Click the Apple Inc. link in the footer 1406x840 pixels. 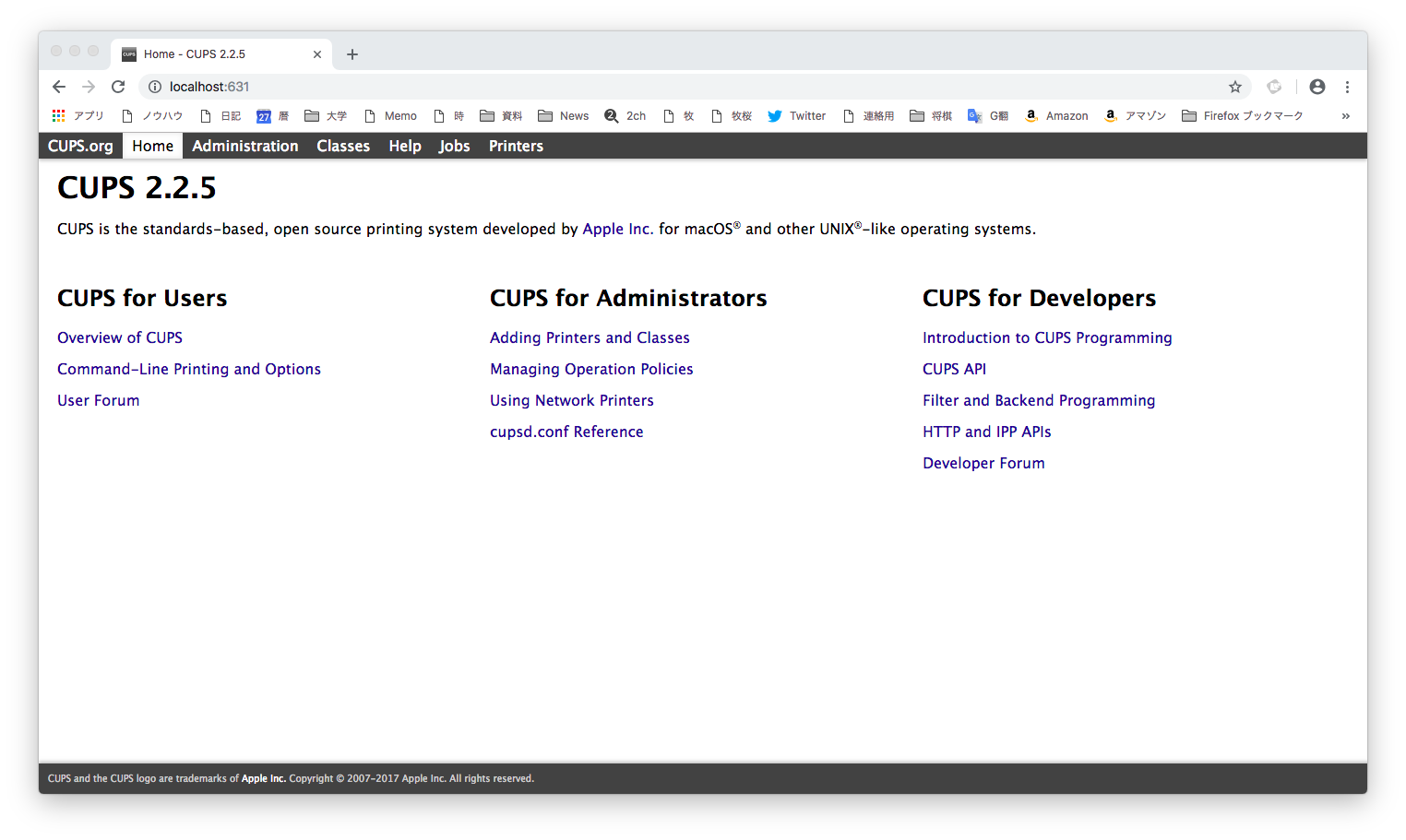tap(264, 778)
